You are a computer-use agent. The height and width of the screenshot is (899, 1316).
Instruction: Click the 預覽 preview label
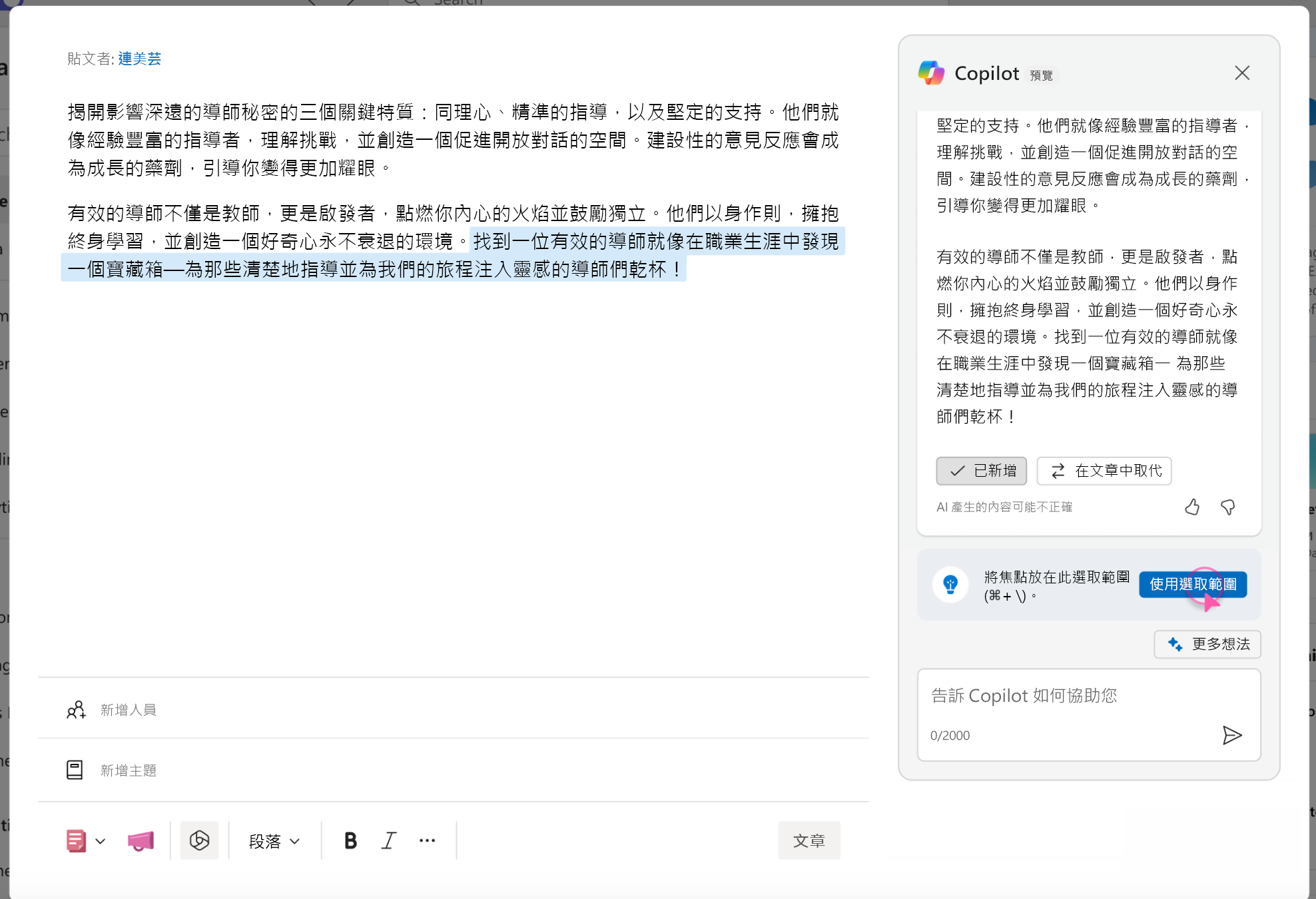pyautogui.click(x=1041, y=76)
